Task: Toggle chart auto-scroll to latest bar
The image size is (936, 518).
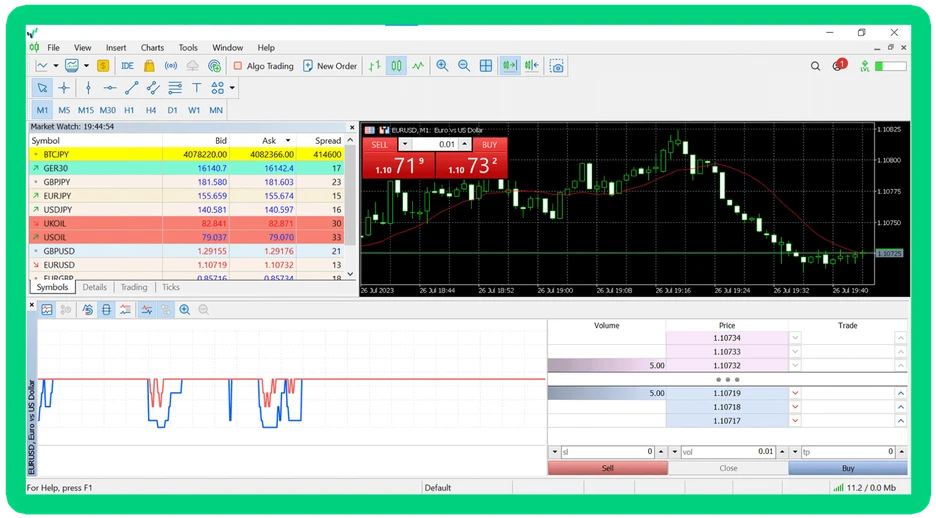Action: point(510,66)
